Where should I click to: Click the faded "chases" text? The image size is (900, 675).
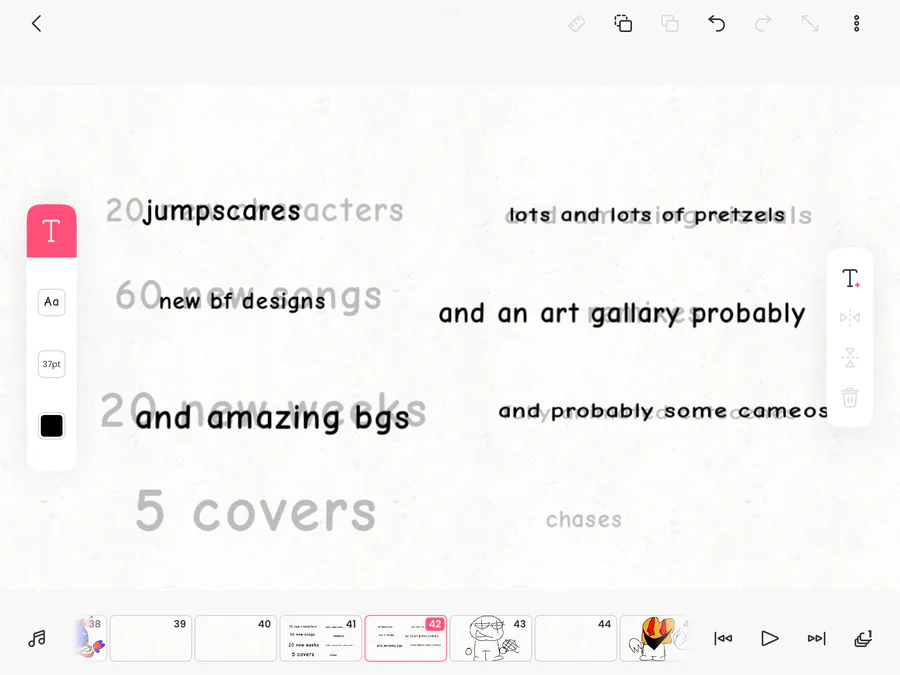point(584,519)
